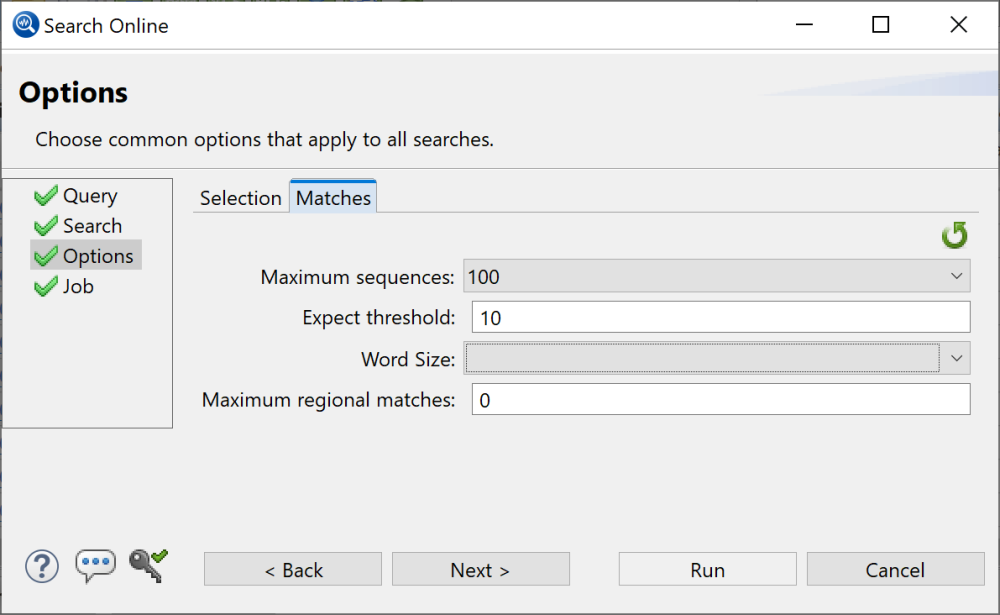
Task: Advance with the Next button
Action: coord(480,569)
